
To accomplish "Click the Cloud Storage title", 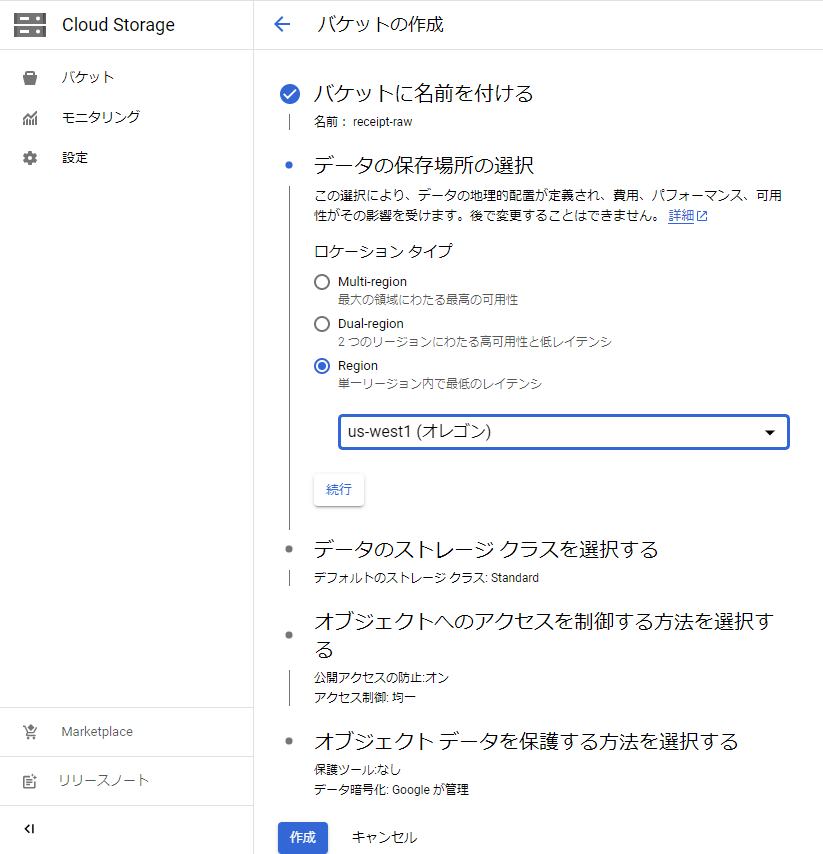I will 118,25.
